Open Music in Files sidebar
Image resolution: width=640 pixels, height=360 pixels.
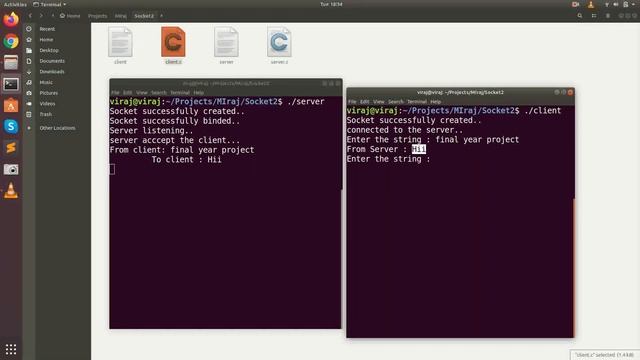46,82
